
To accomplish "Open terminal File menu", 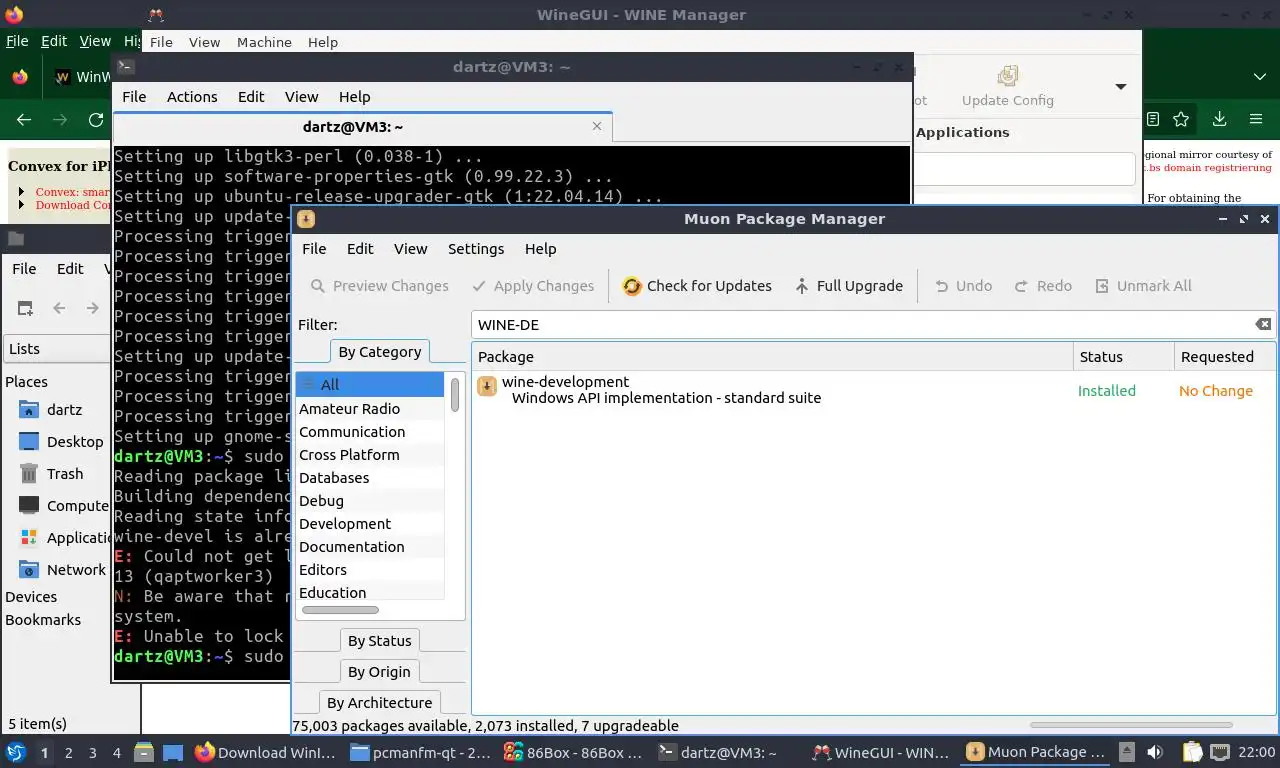I will click(x=134, y=97).
